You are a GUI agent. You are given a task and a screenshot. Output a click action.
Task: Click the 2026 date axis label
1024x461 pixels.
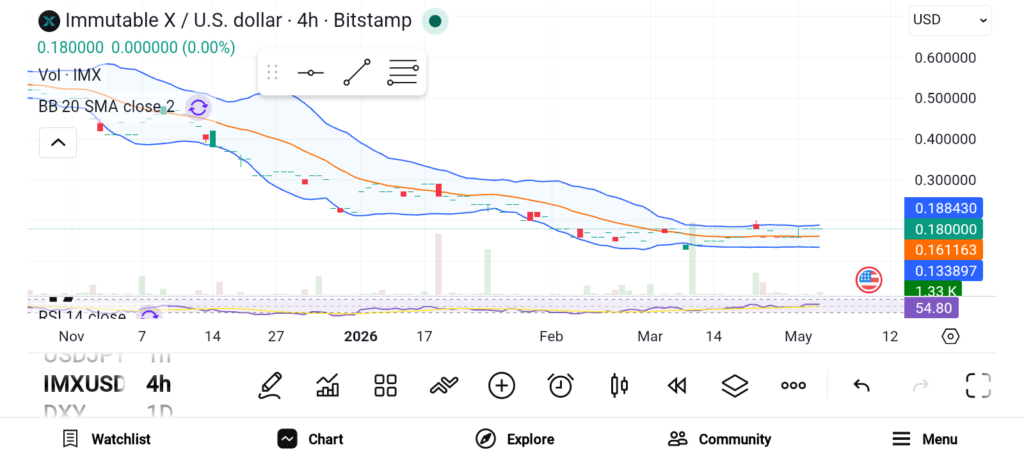pyautogui.click(x=360, y=336)
